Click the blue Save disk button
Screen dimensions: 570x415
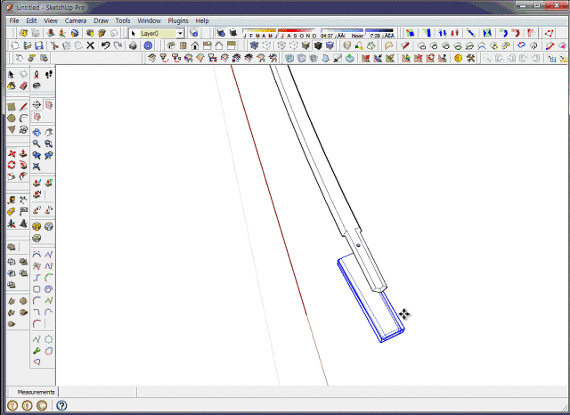click(39, 46)
